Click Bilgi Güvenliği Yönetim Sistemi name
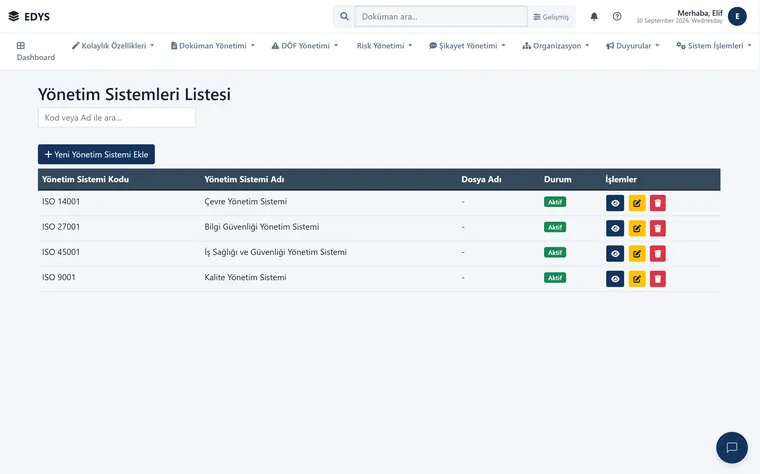The width and height of the screenshot is (760, 474). point(262,227)
